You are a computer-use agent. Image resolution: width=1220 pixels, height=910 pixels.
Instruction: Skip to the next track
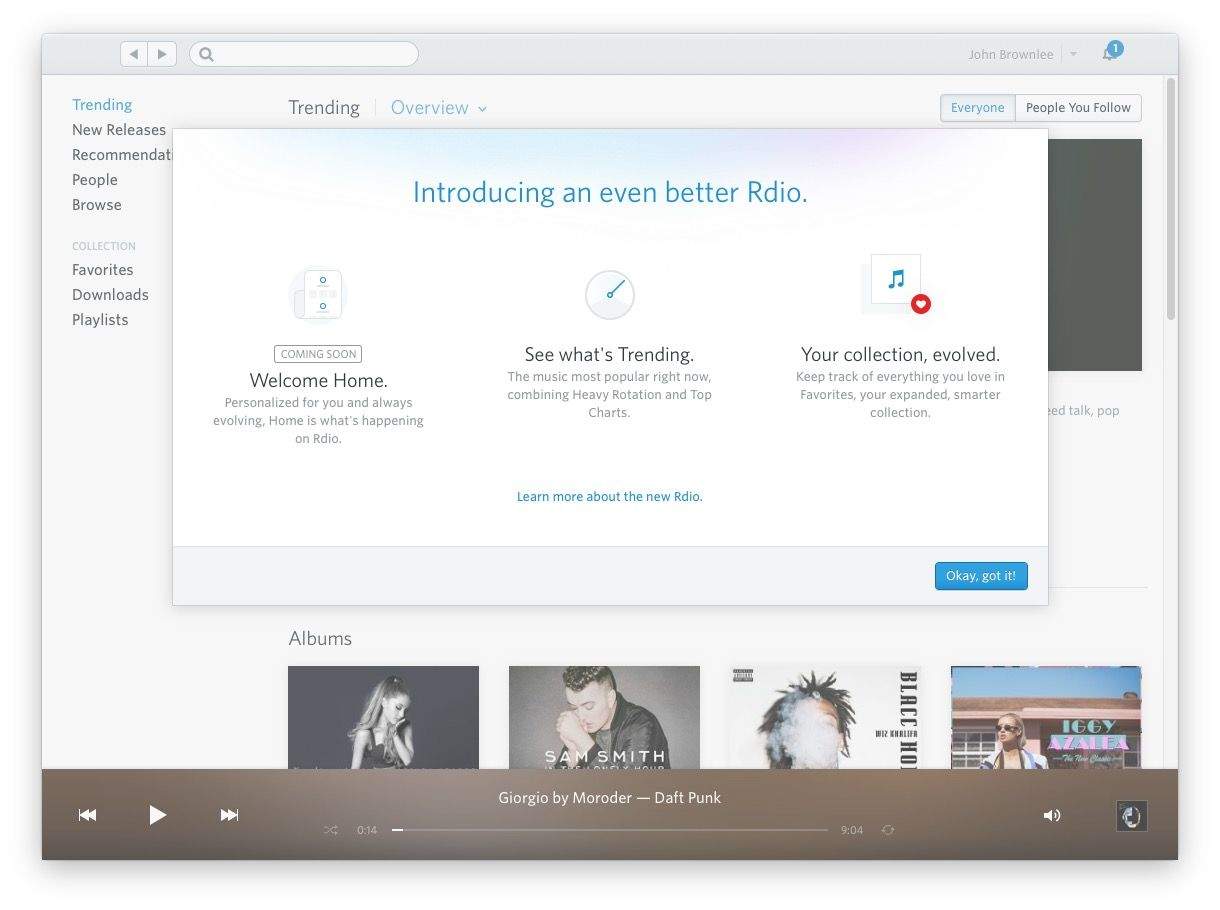pyautogui.click(x=229, y=815)
